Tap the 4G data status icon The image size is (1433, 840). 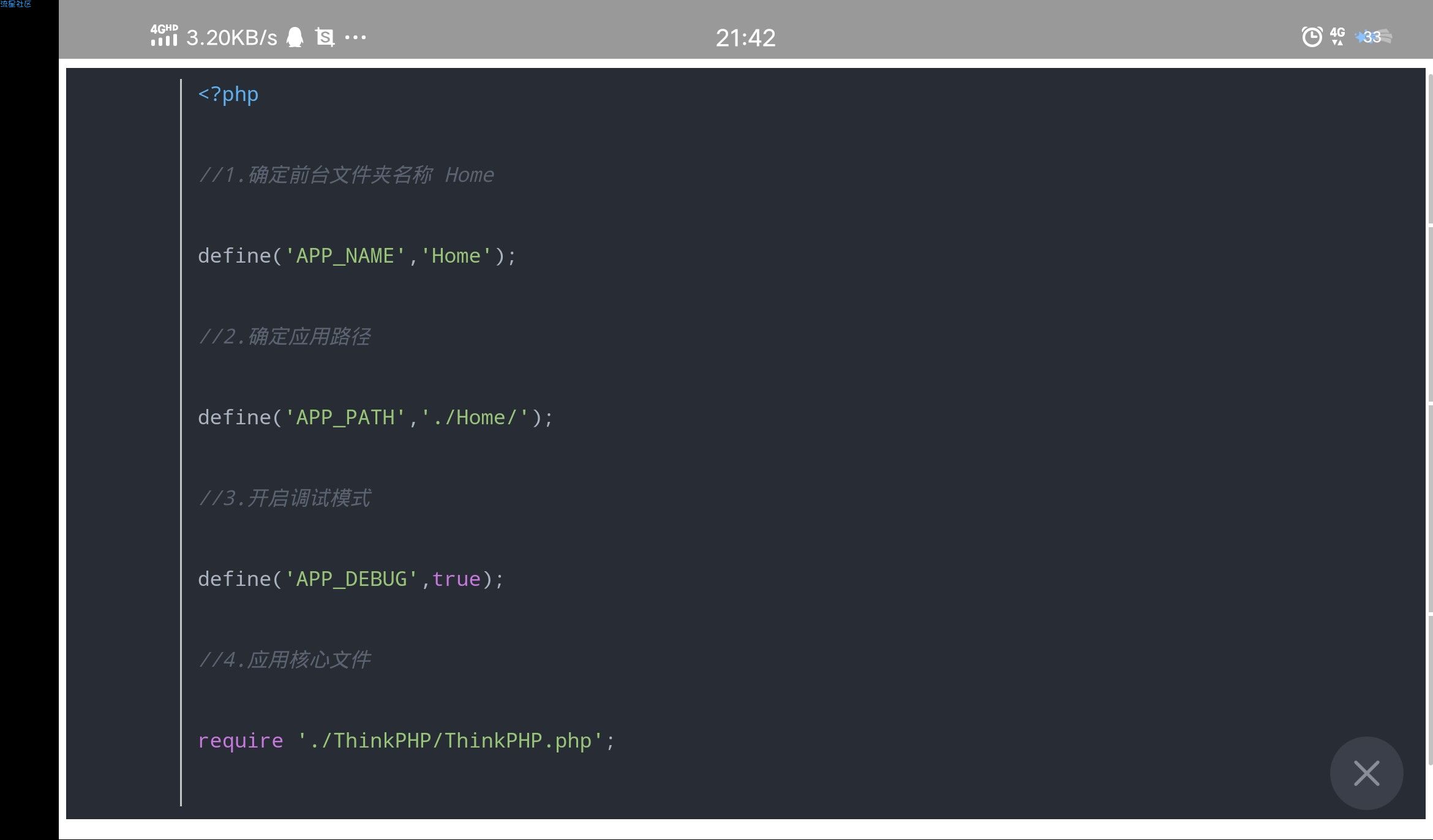(1337, 36)
